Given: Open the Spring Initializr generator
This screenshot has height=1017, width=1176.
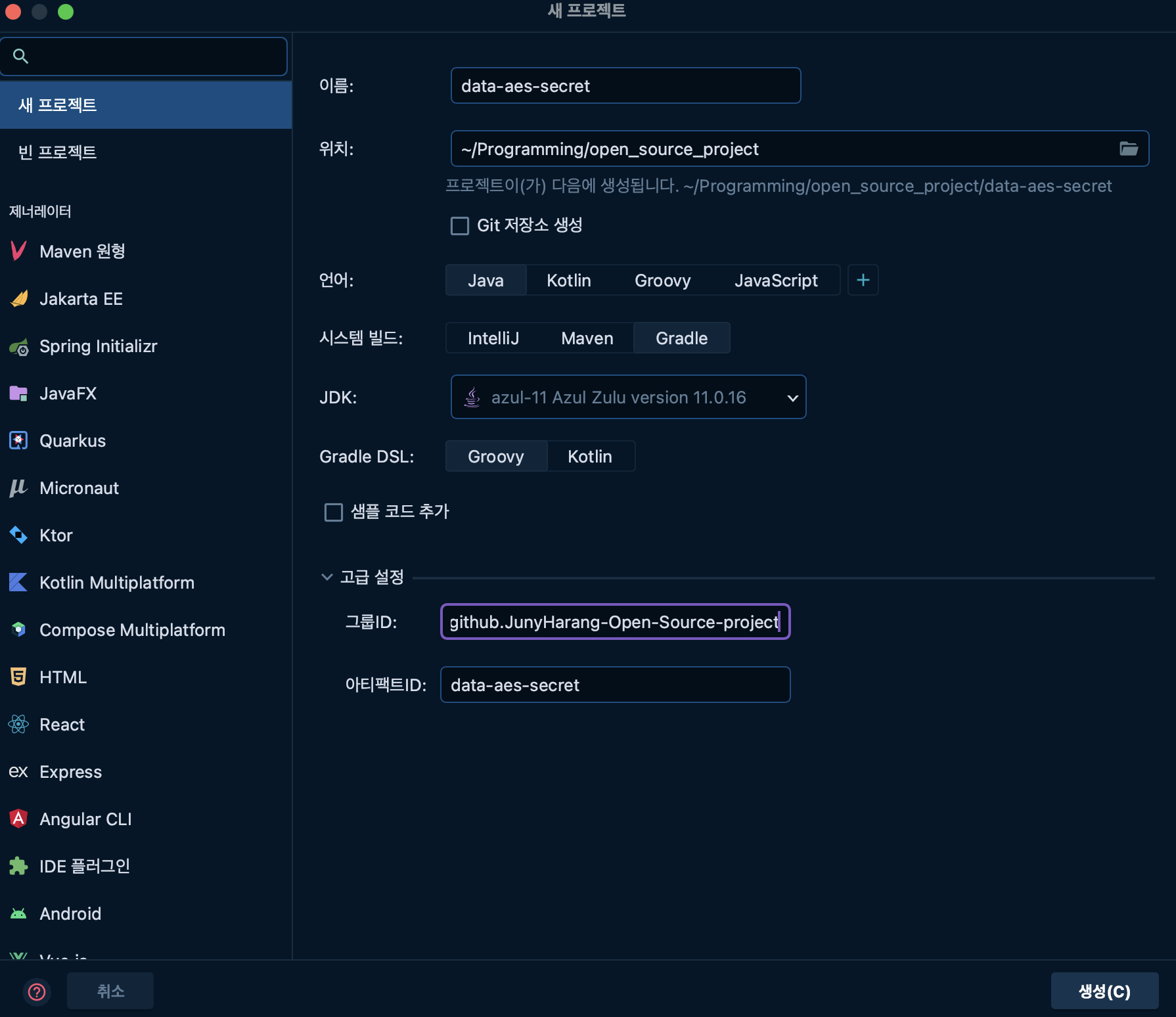Looking at the screenshot, I should [146, 346].
